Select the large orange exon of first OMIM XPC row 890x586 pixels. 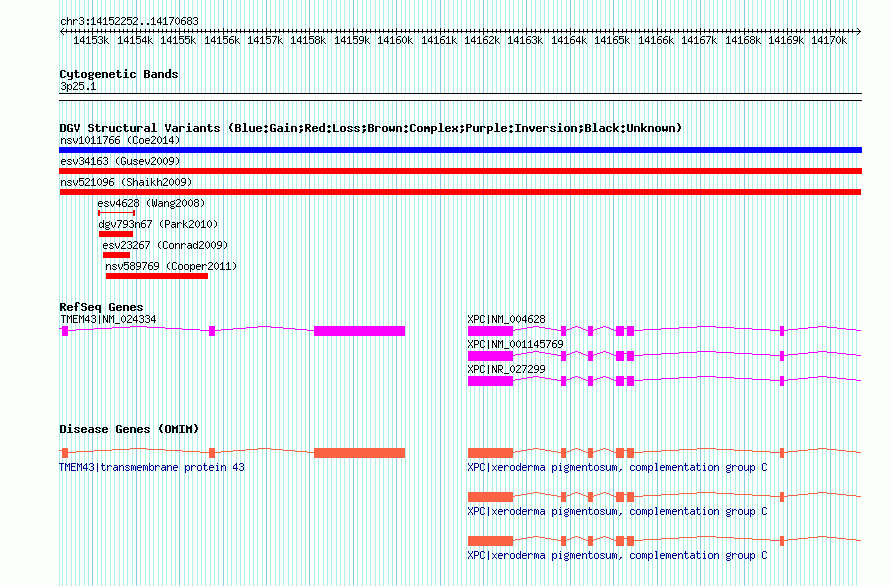[x=490, y=453]
